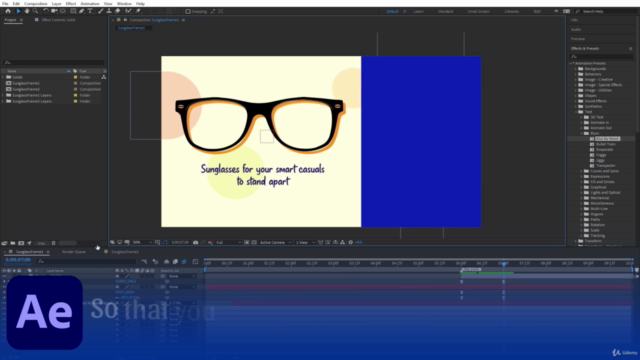This screenshot has height=360, width=640.
Task: Click the new composition icon in Project panel
Action: tap(21, 243)
